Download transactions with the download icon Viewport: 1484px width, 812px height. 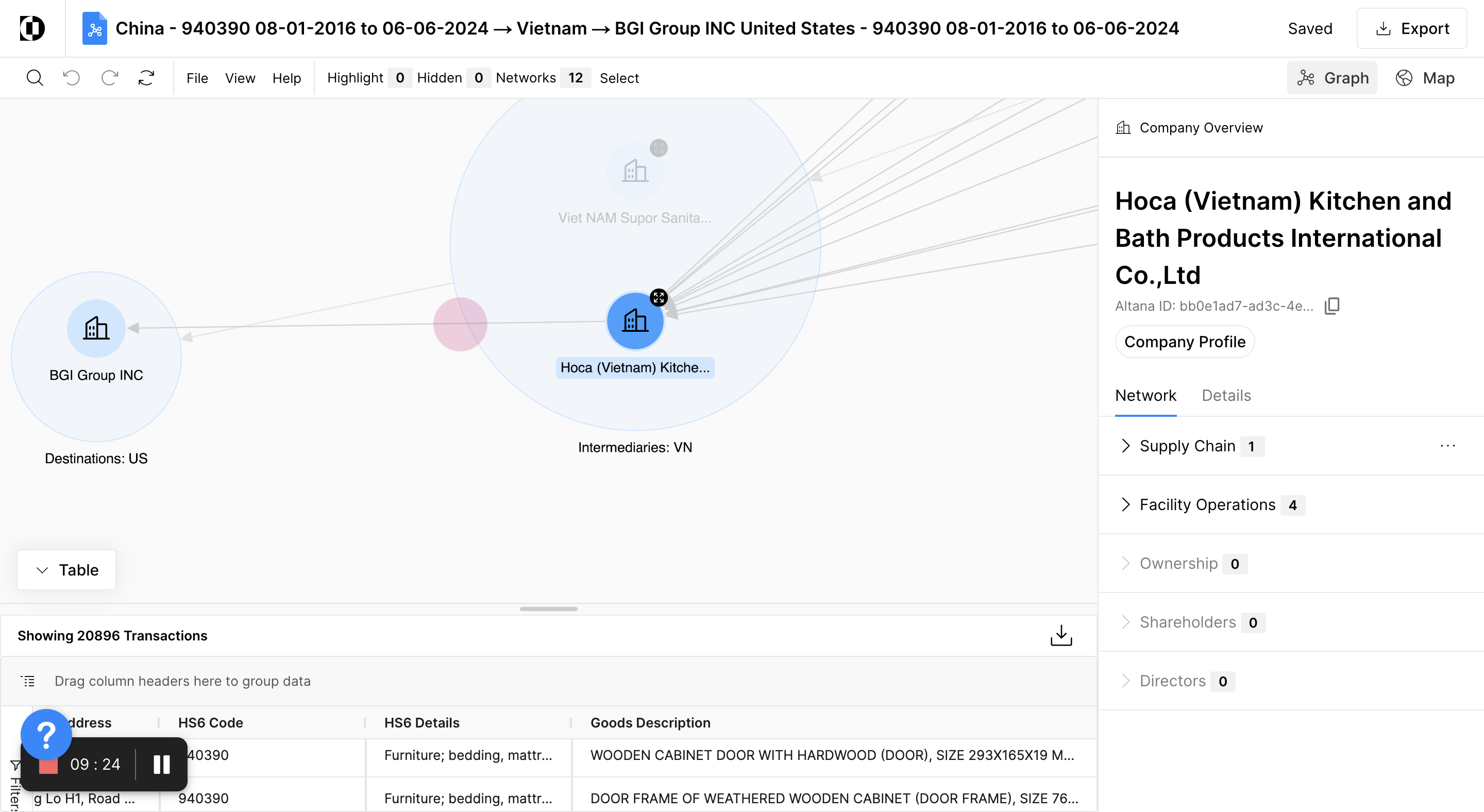click(1060, 635)
